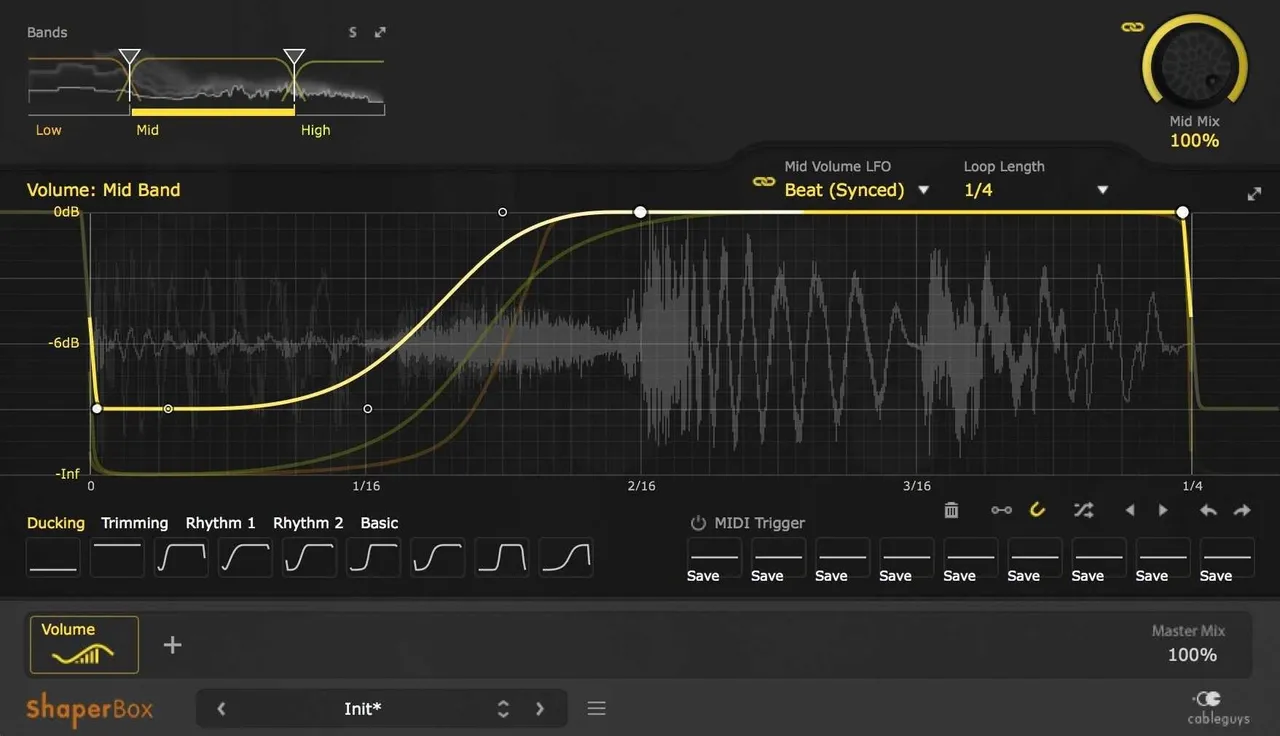Click the Low/Mid band split handle

tap(130, 58)
